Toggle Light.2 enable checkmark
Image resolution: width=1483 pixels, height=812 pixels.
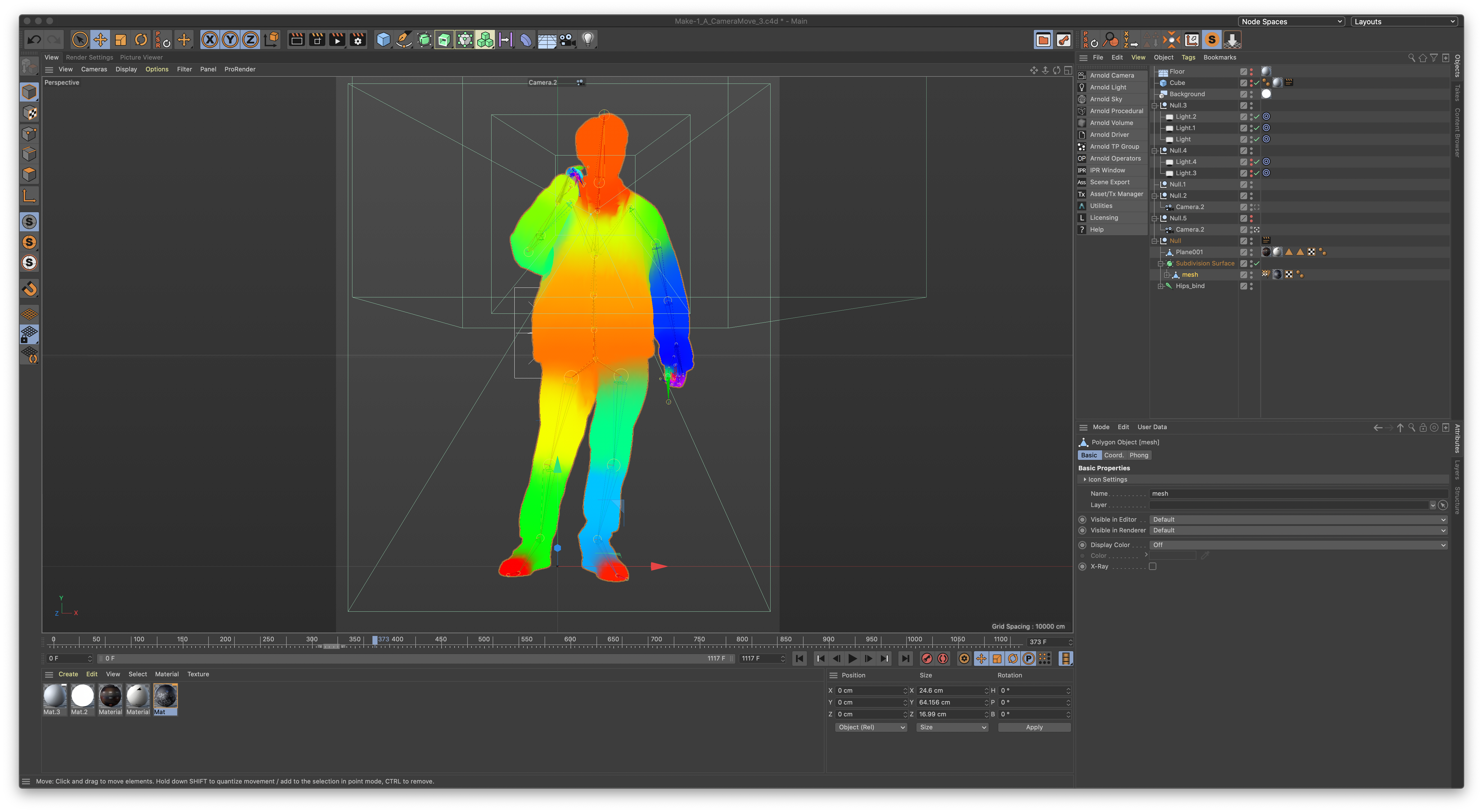[x=1257, y=117]
